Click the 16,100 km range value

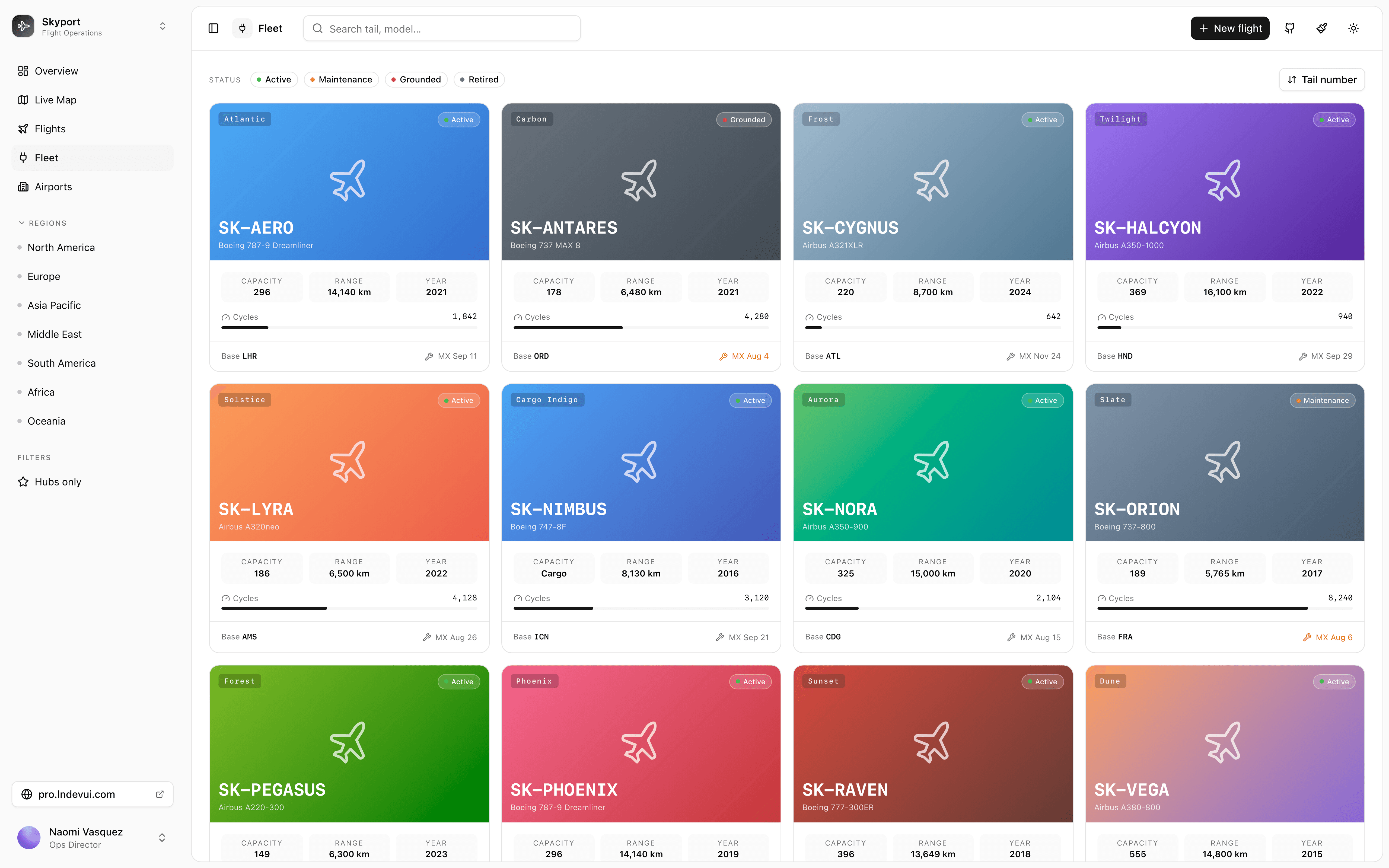tap(1224, 292)
